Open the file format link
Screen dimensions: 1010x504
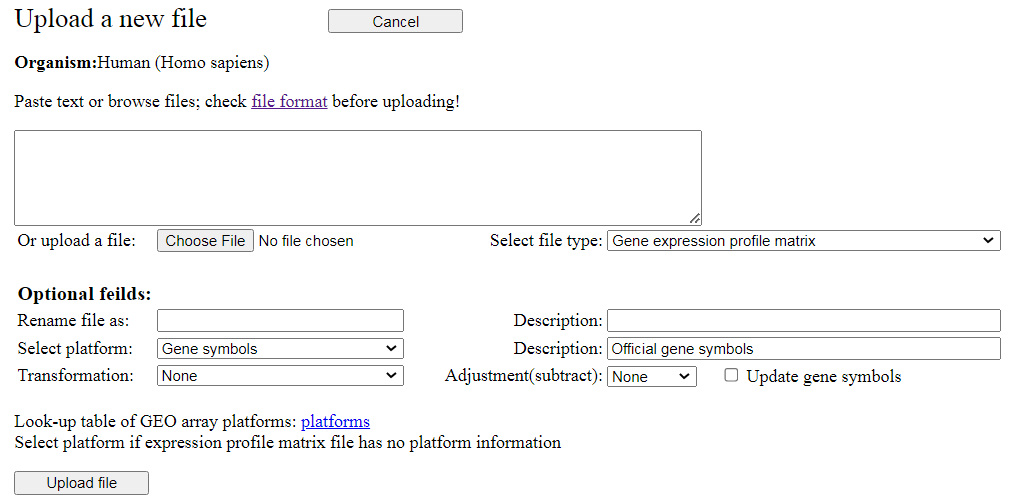pyautogui.click(x=289, y=101)
